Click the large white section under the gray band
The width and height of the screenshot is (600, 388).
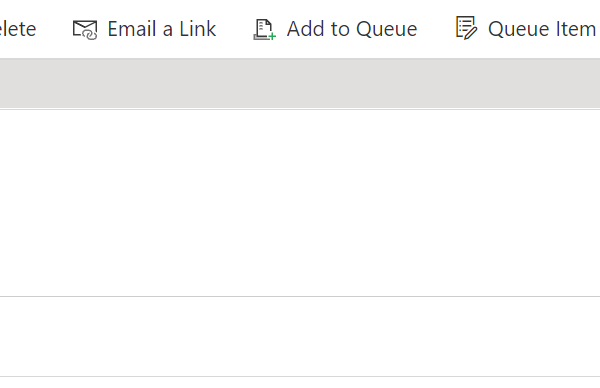(x=300, y=203)
